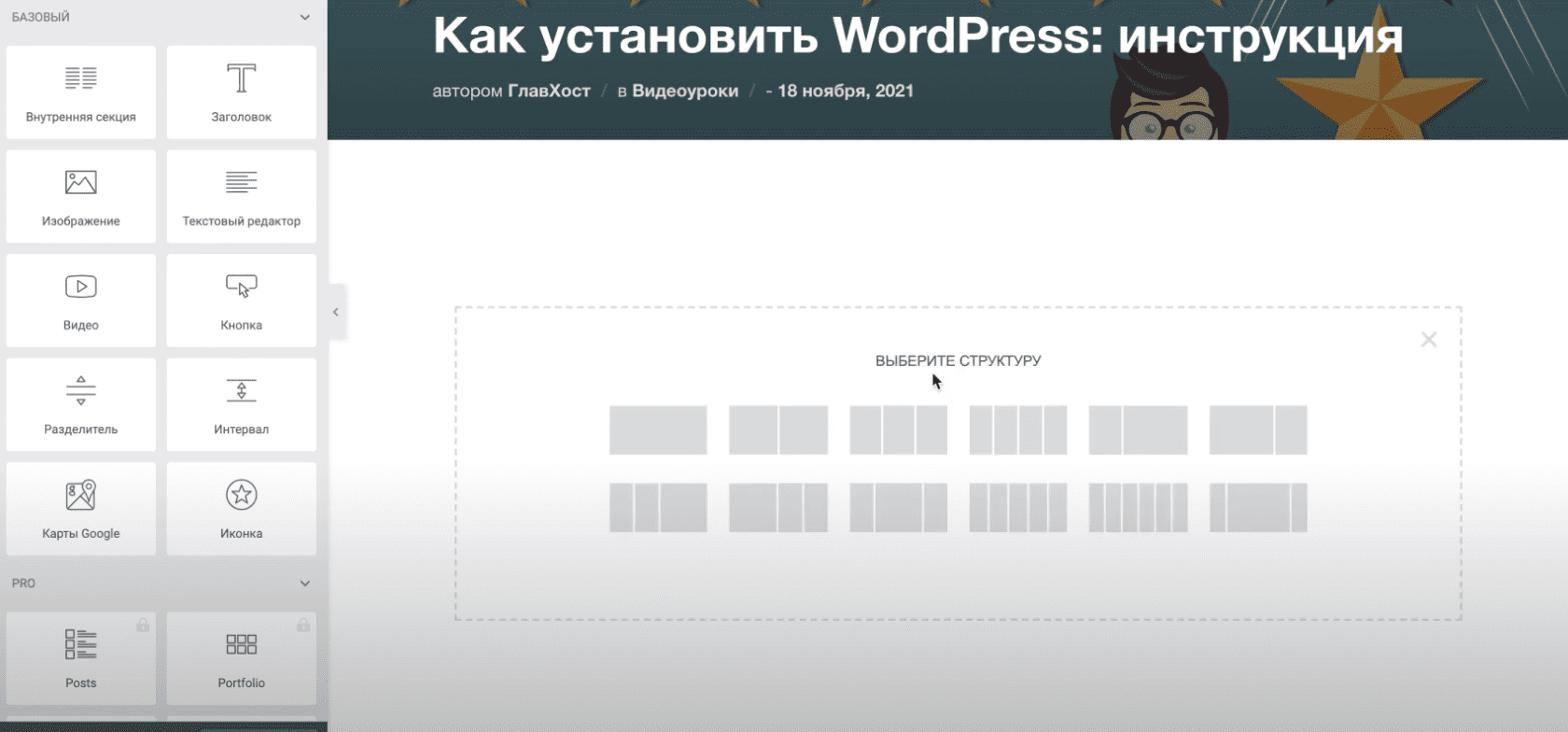This screenshot has width=1568, height=732.
Task: Choose the single-column structure
Action: (658, 430)
